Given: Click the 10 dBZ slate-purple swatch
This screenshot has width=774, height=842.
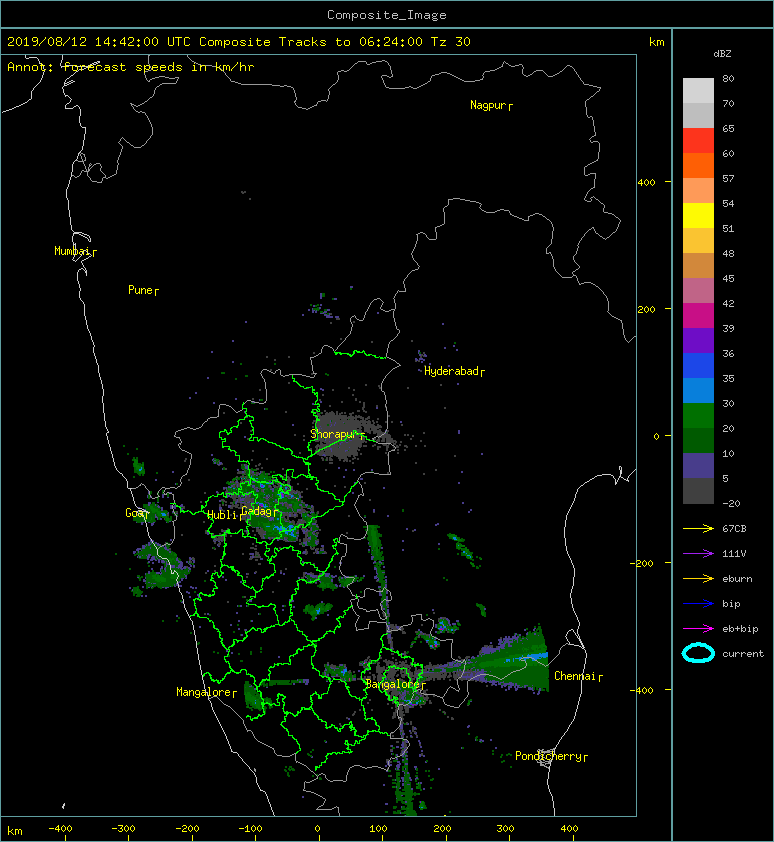Looking at the screenshot, I should point(698,466).
